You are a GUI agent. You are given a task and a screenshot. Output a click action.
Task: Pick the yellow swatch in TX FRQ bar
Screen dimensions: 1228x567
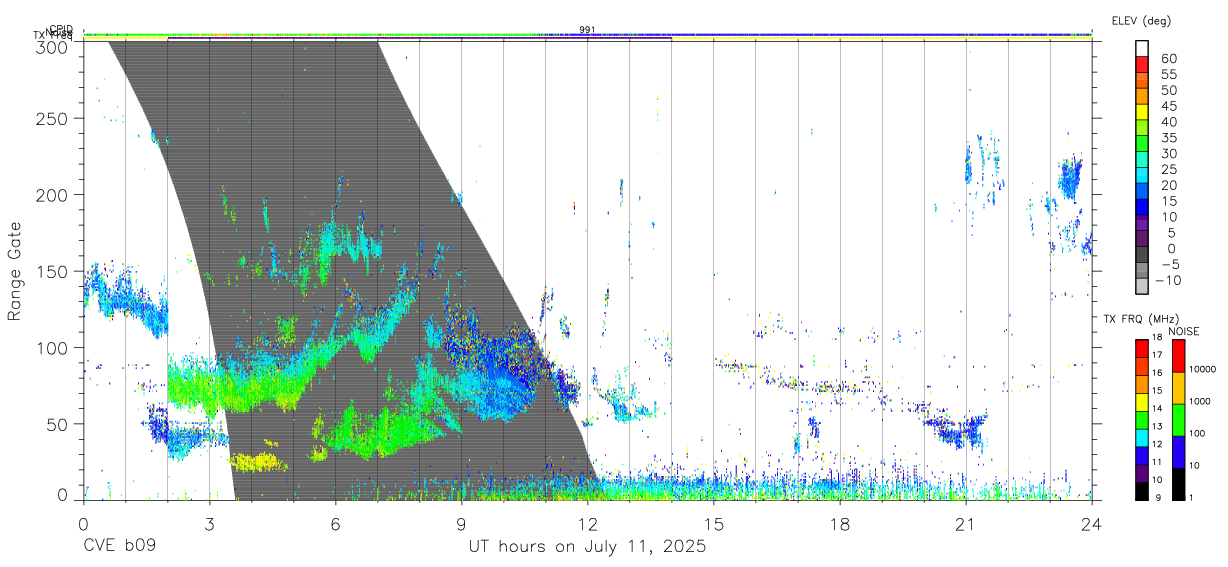click(x=1142, y=401)
